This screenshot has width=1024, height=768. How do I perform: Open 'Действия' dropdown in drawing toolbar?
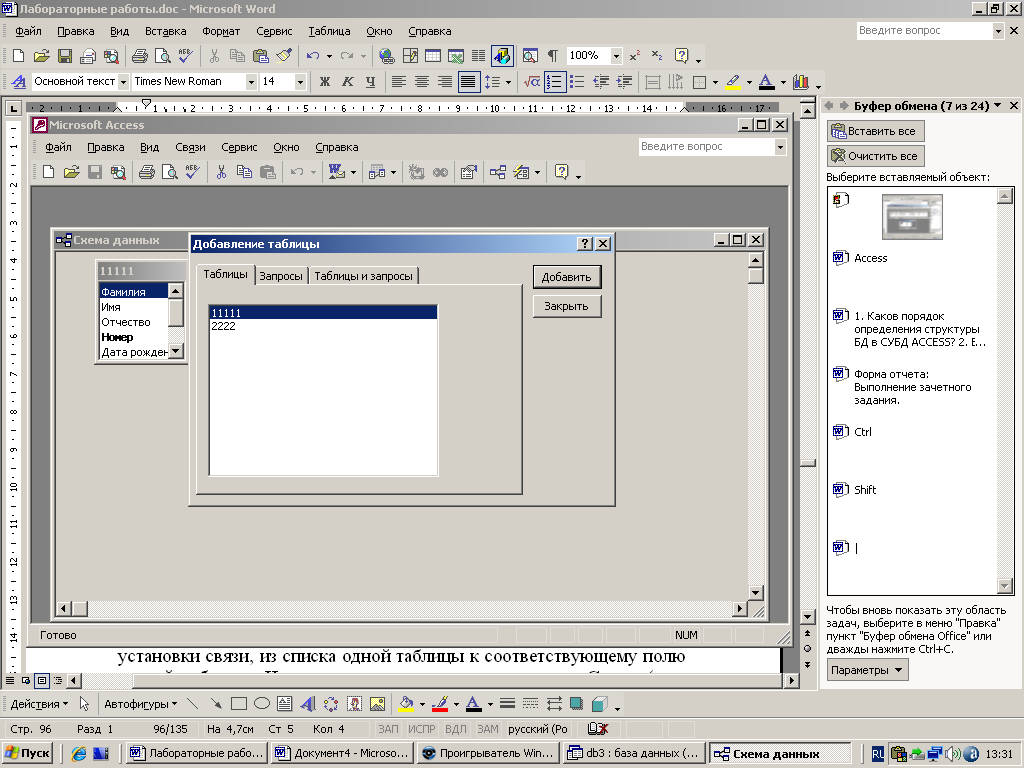[x=39, y=704]
